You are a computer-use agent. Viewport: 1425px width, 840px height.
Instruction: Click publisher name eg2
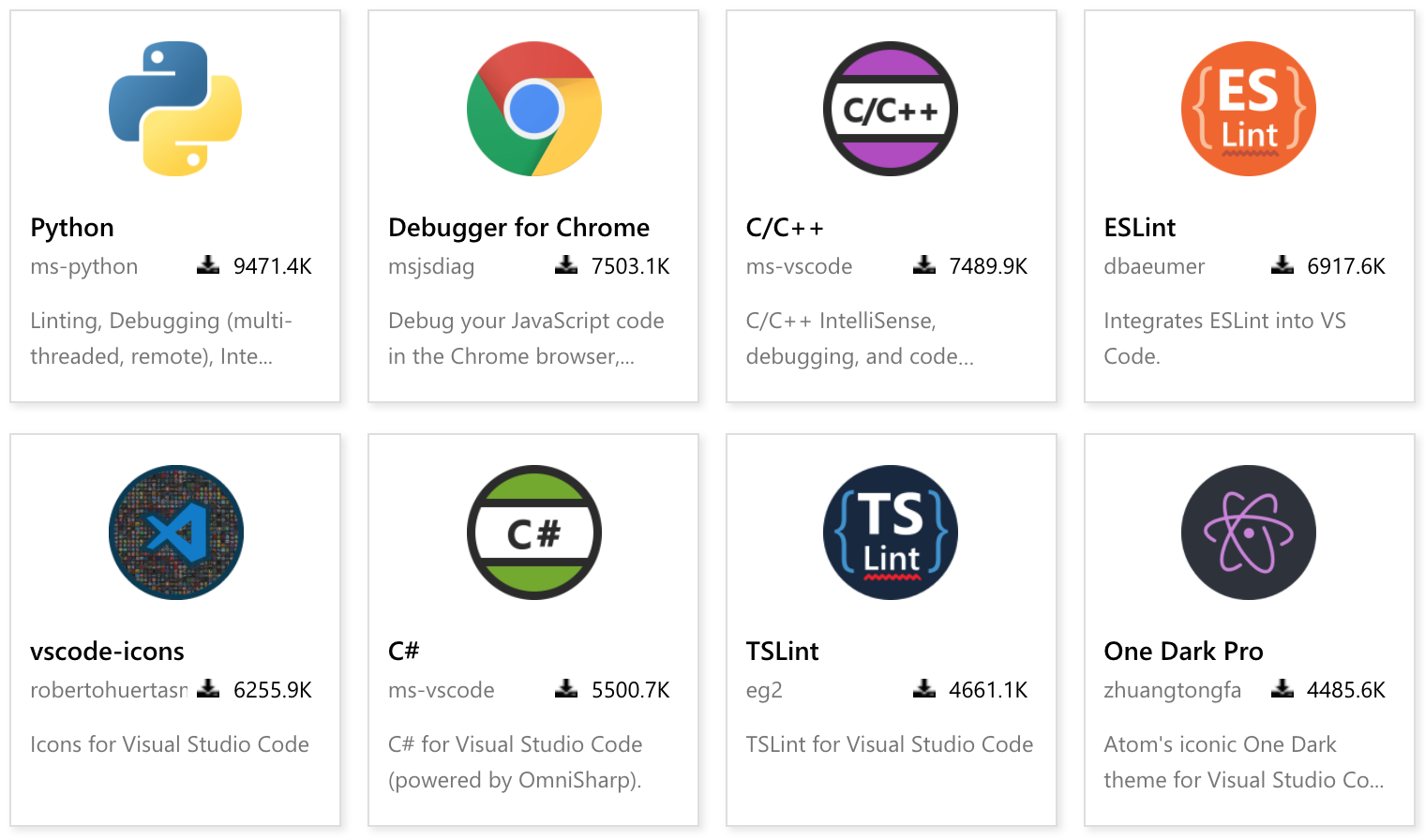764,691
